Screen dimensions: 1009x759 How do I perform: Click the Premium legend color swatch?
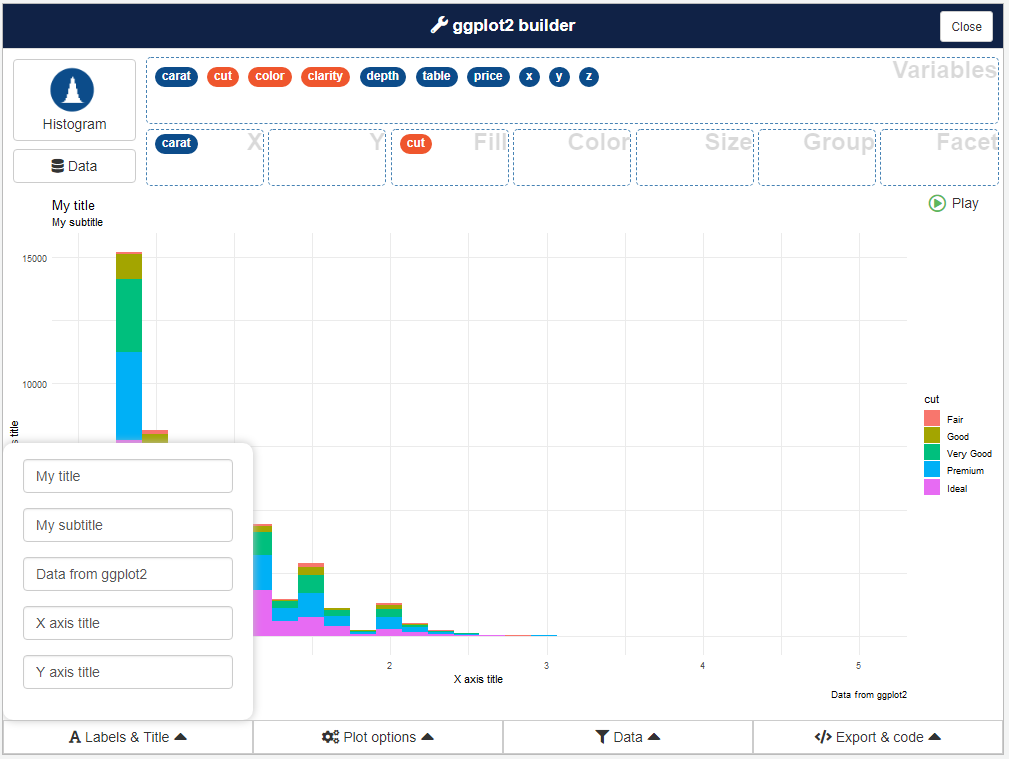932,470
